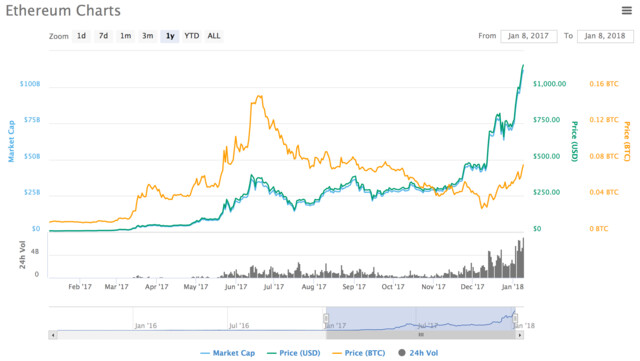640x361 pixels.
Task: Show ALL time range
Action: click(x=214, y=36)
